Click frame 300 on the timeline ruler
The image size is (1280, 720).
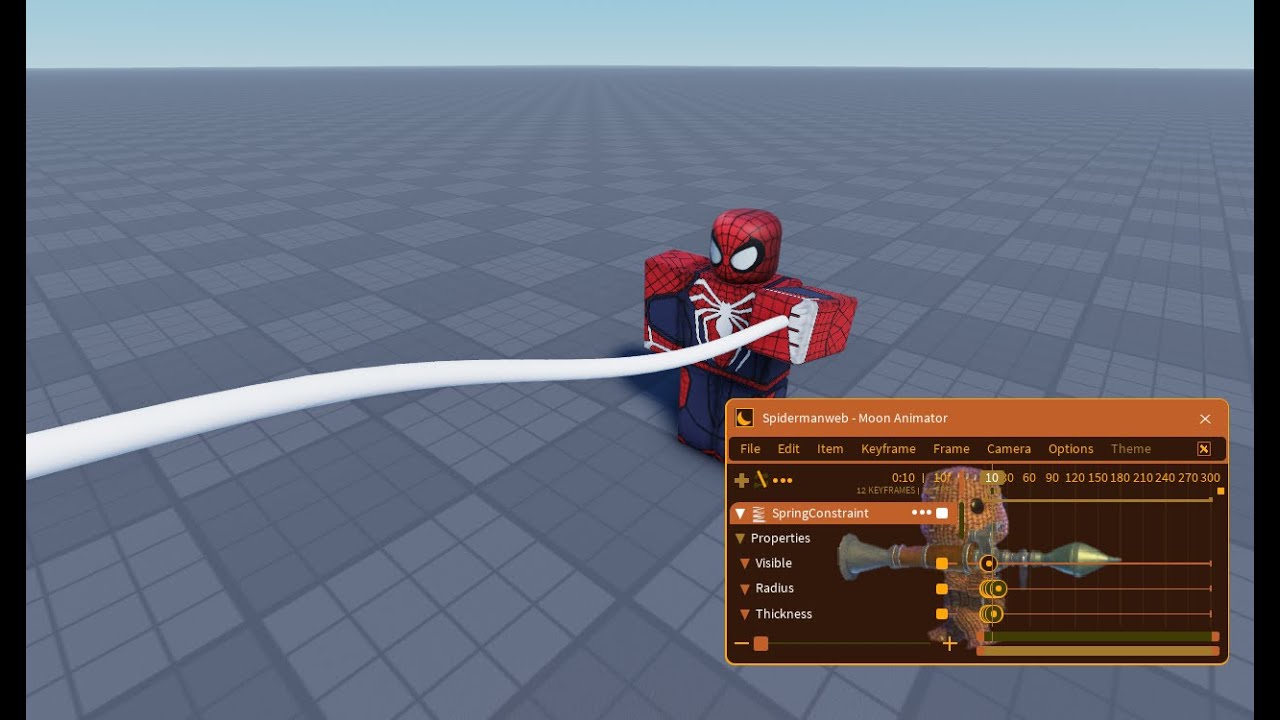coord(1210,478)
